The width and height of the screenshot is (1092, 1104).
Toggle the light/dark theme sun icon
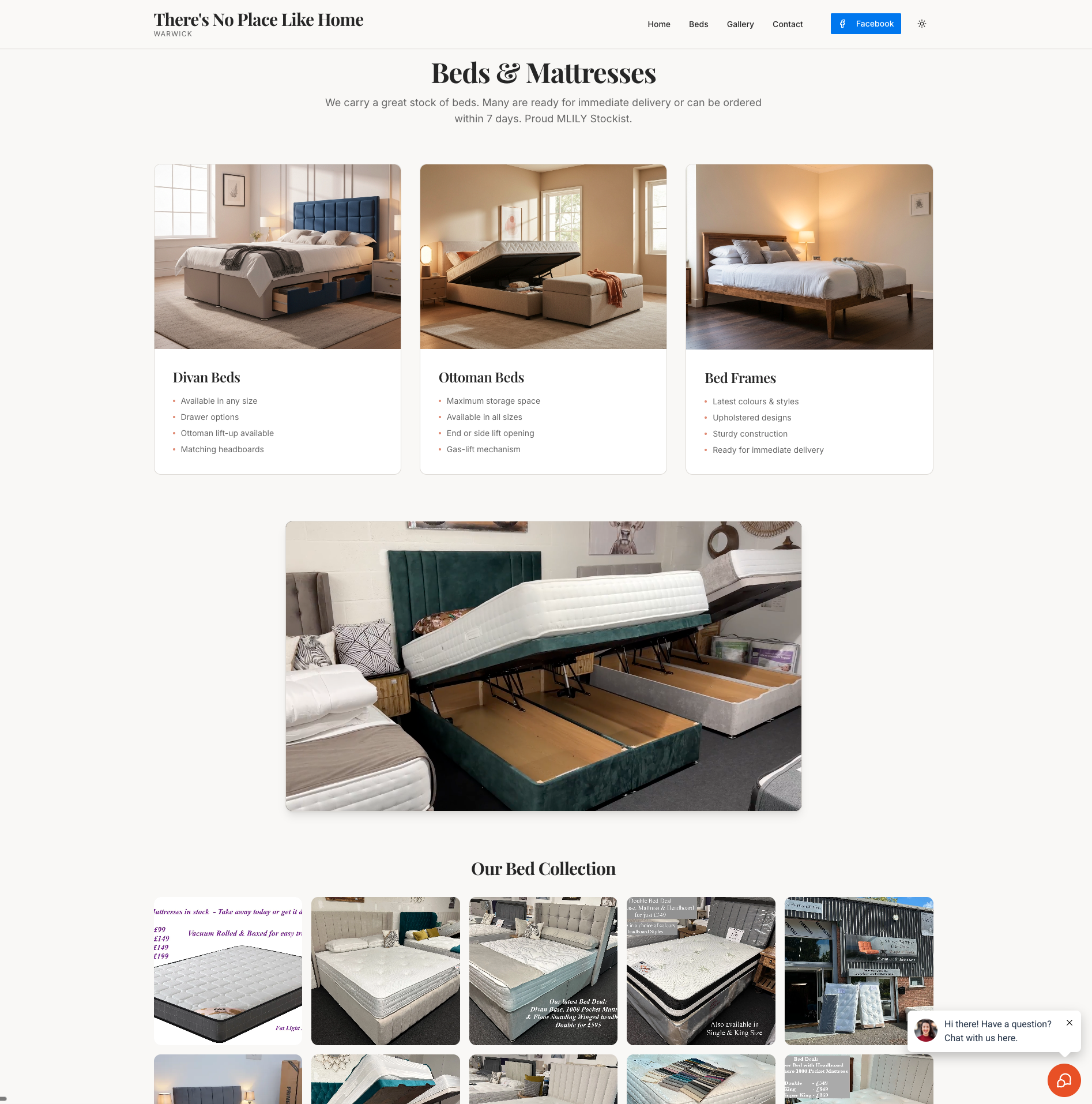tap(922, 24)
